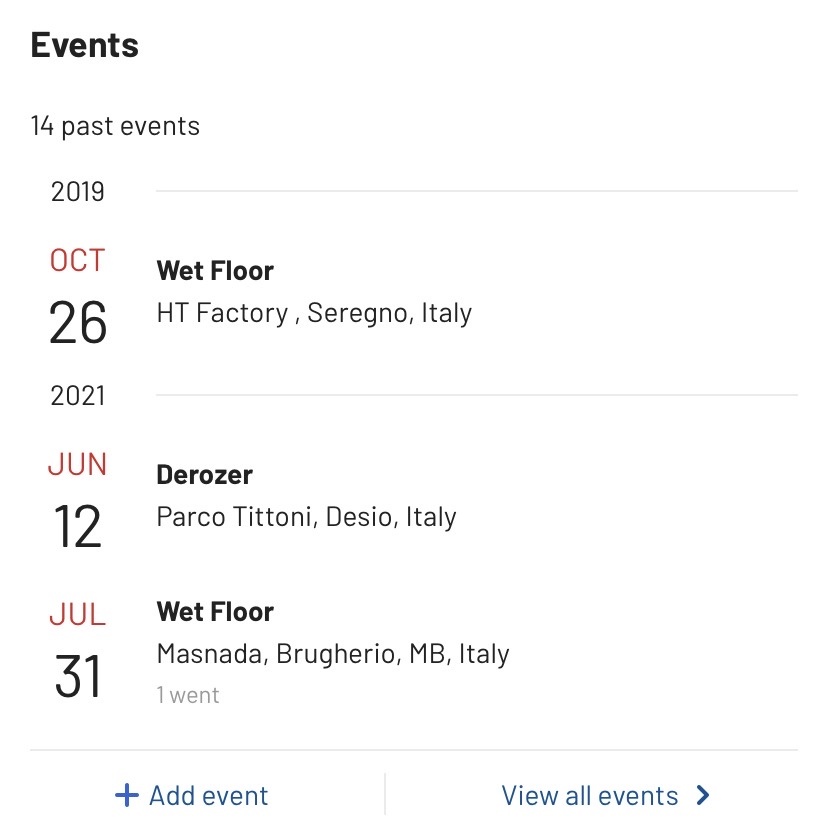Click the Events section heading

pyautogui.click(x=85, y=45)
